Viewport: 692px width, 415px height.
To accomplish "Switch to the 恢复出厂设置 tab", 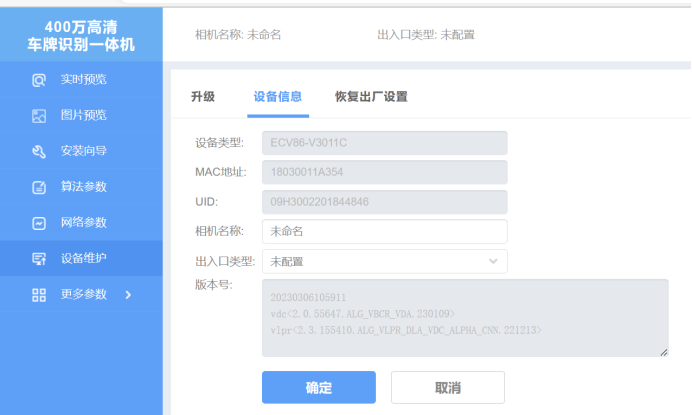I will (371, 97).
